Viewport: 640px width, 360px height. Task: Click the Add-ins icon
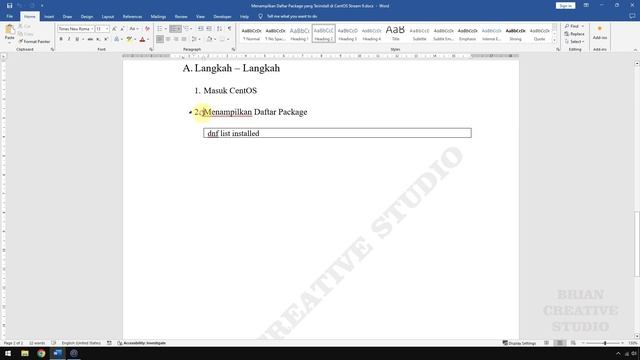click(x=600, y=33)
